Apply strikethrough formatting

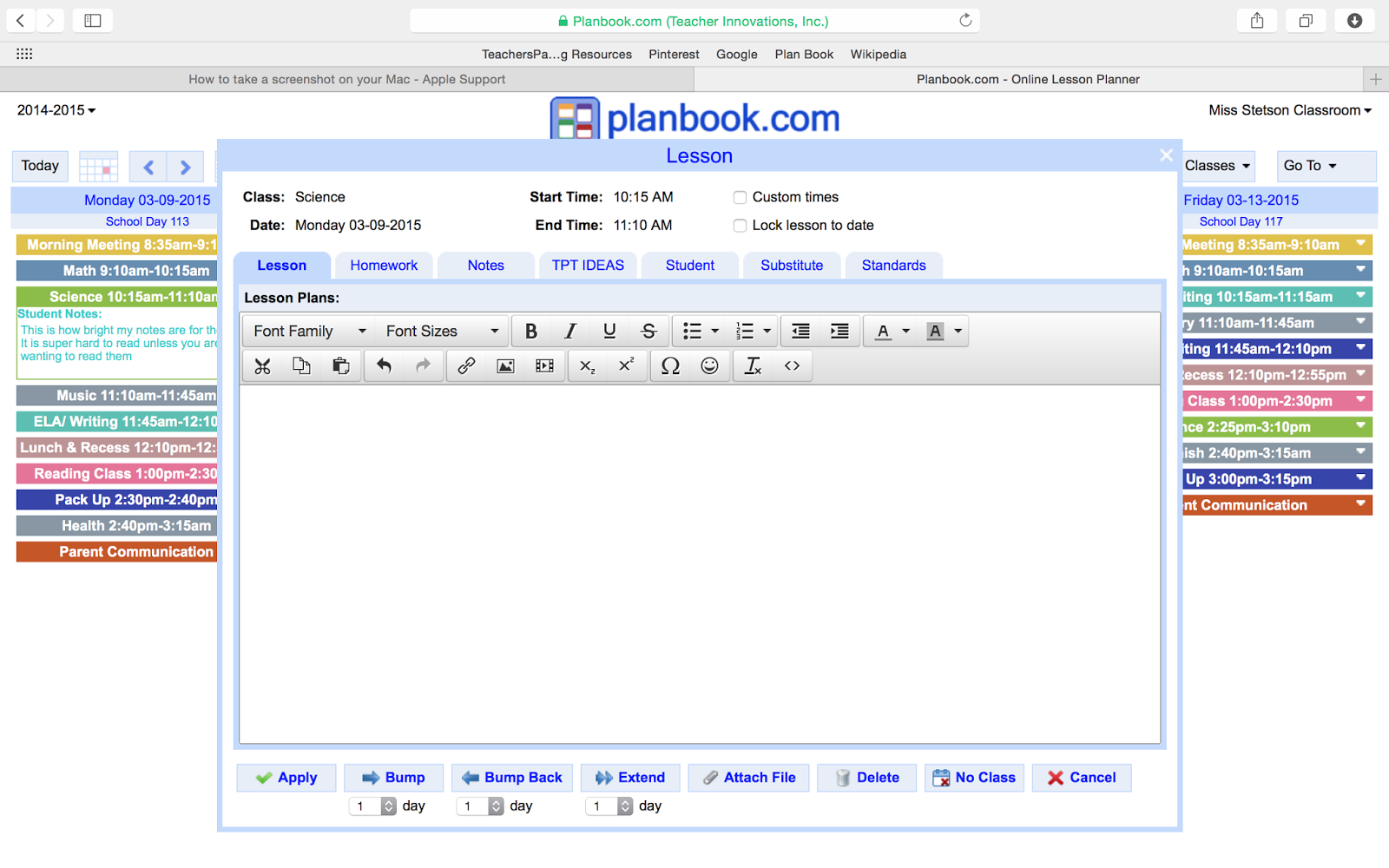click(x=648, y=331)
